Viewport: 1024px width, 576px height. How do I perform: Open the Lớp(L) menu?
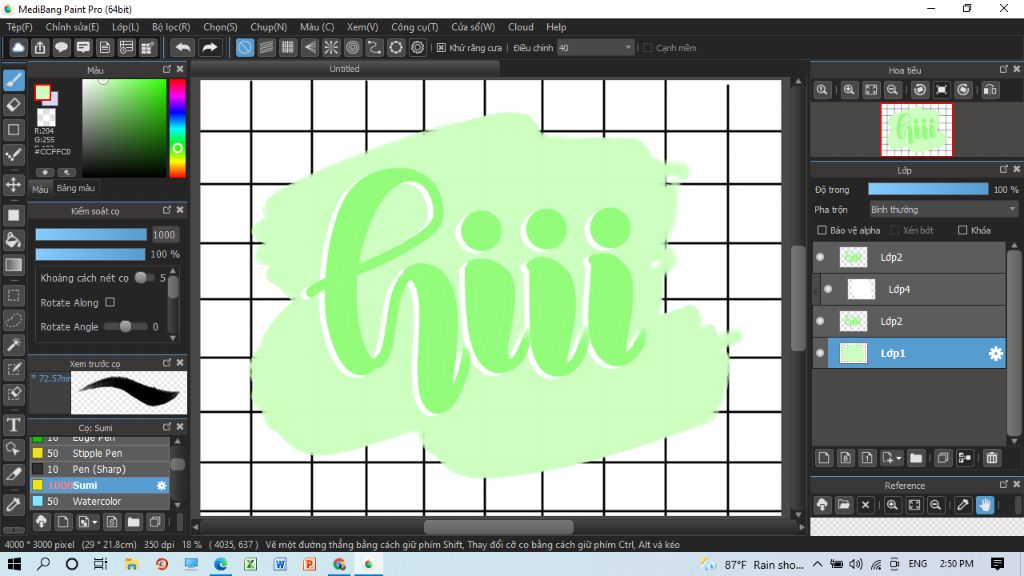click(125, 27)
